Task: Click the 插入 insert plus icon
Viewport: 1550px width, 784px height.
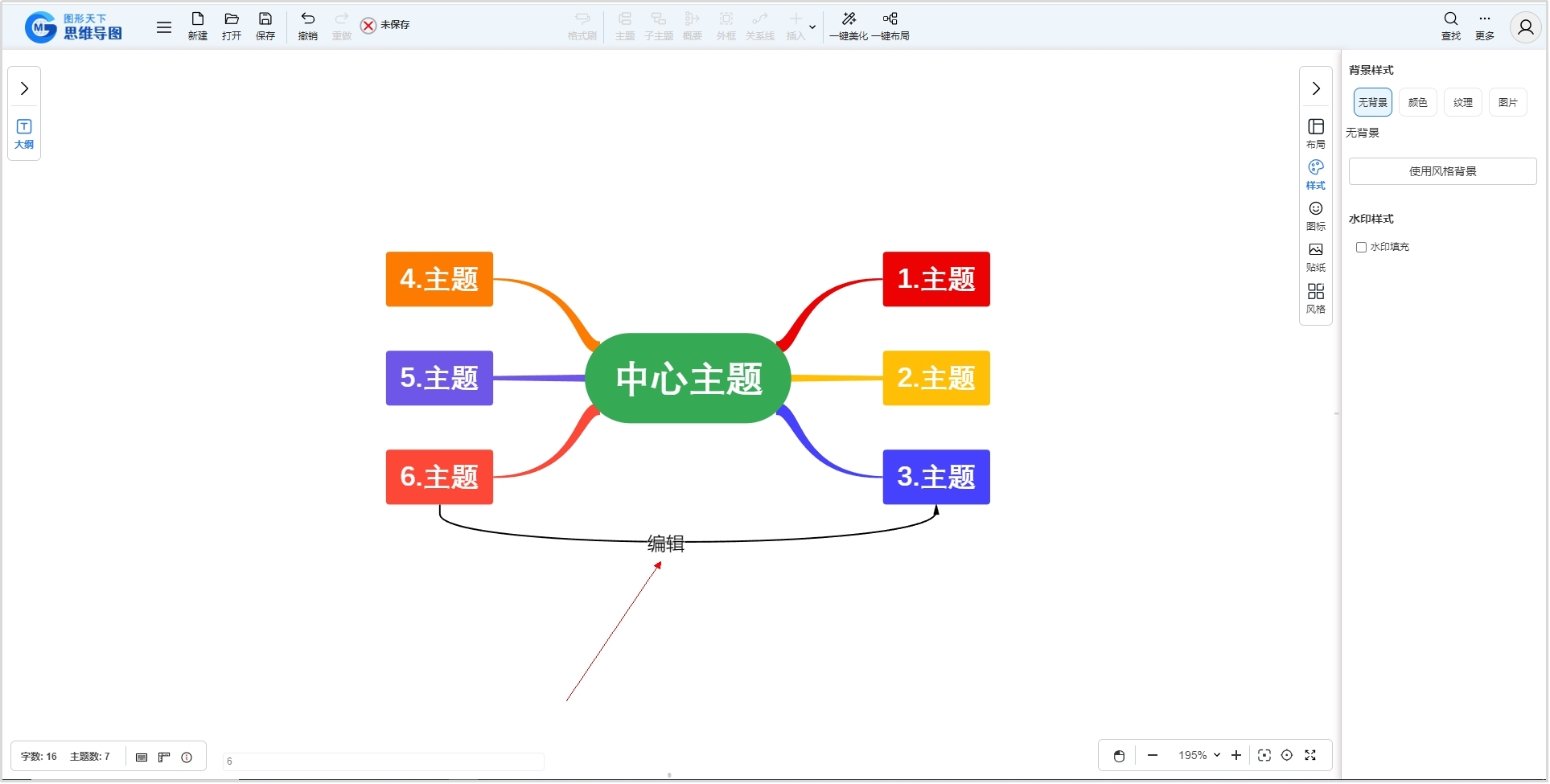Action: pos(796,27)
